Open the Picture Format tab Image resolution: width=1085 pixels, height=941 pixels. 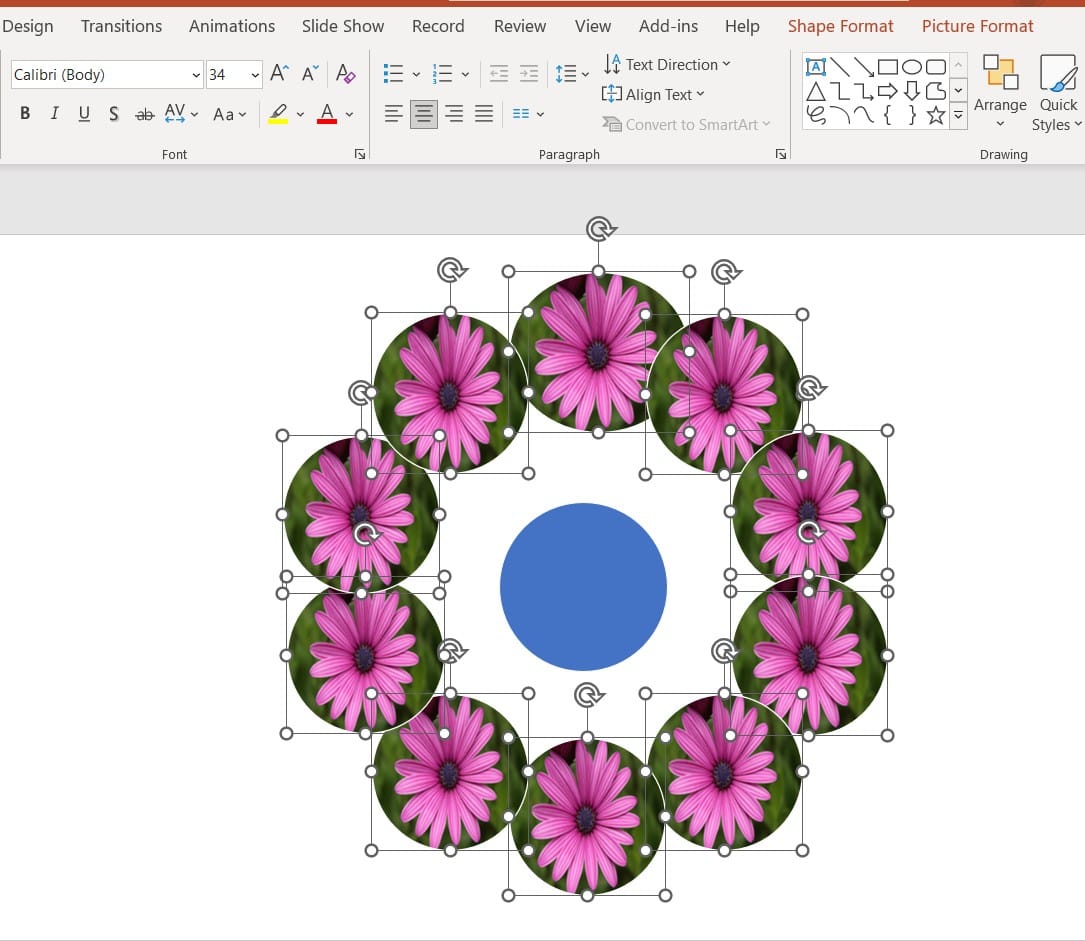coord(977,26)
